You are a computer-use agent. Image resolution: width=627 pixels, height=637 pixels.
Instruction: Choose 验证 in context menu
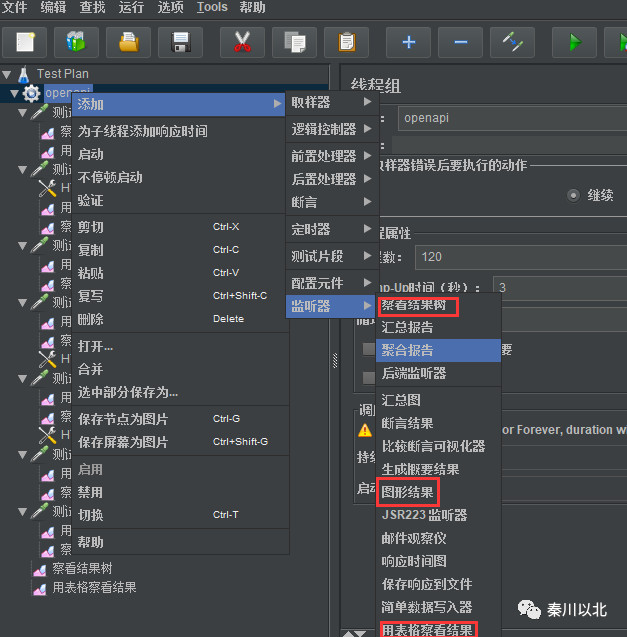click(x=180, y=200)
